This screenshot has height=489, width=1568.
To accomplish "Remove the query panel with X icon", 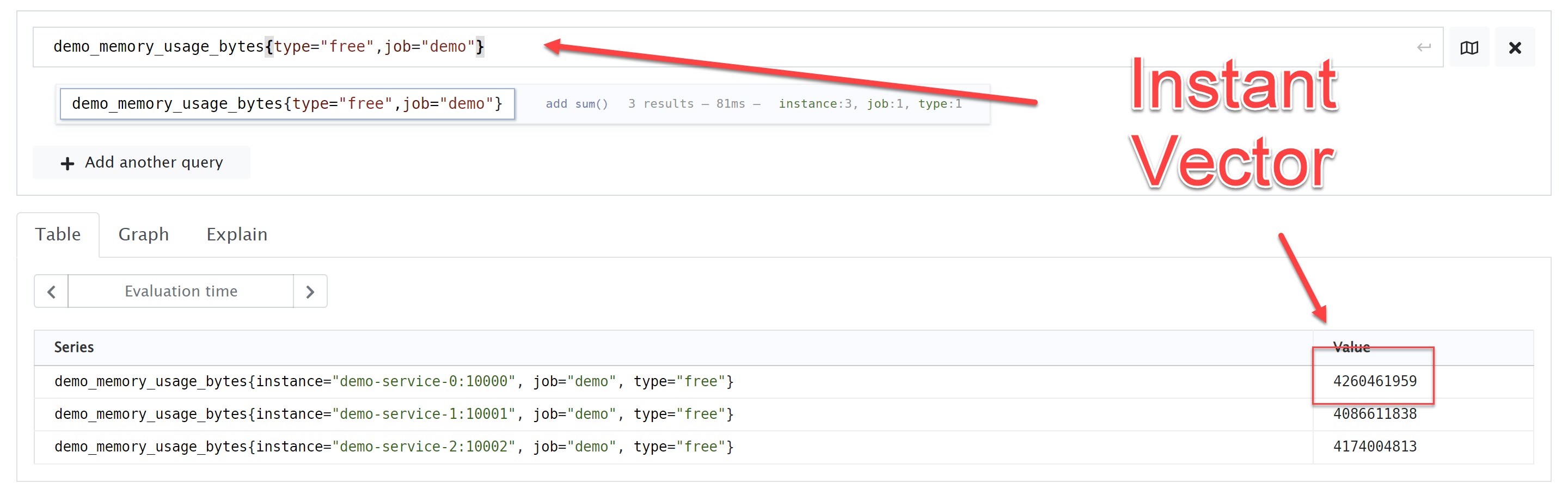I will [1515, 47].
